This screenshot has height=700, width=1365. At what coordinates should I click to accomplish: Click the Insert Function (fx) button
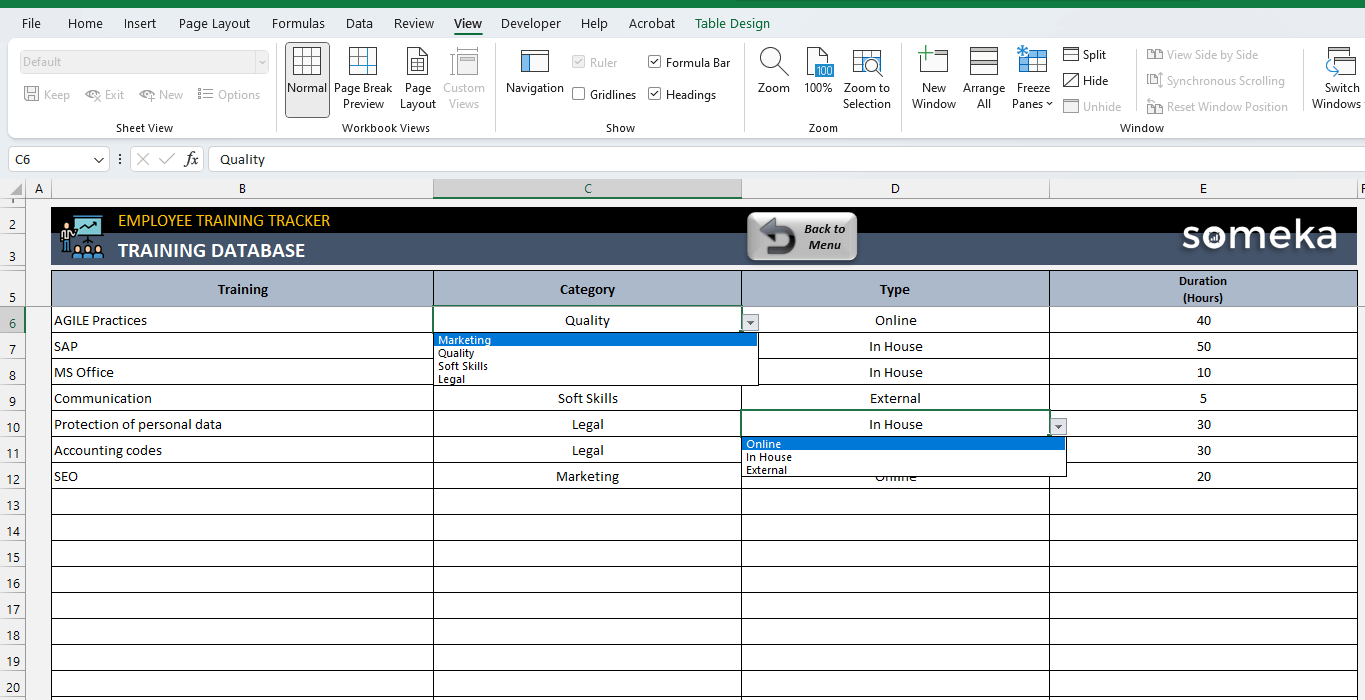pyautogui.click(x=190, y=159)
